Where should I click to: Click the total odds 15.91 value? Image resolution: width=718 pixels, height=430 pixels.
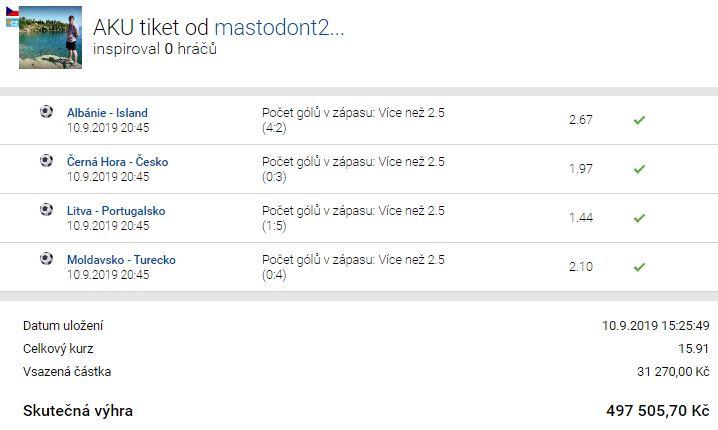(693, 348)
